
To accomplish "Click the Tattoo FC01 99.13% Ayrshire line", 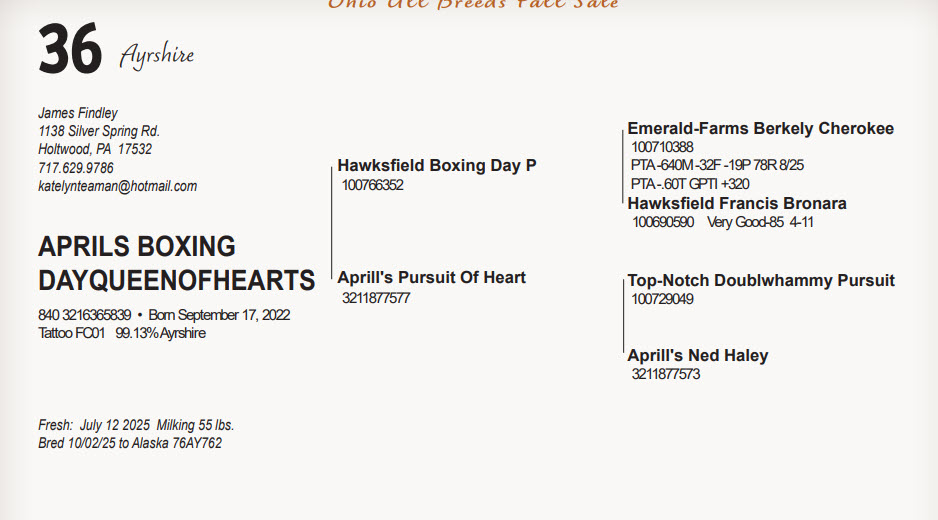I will point(122,333).
